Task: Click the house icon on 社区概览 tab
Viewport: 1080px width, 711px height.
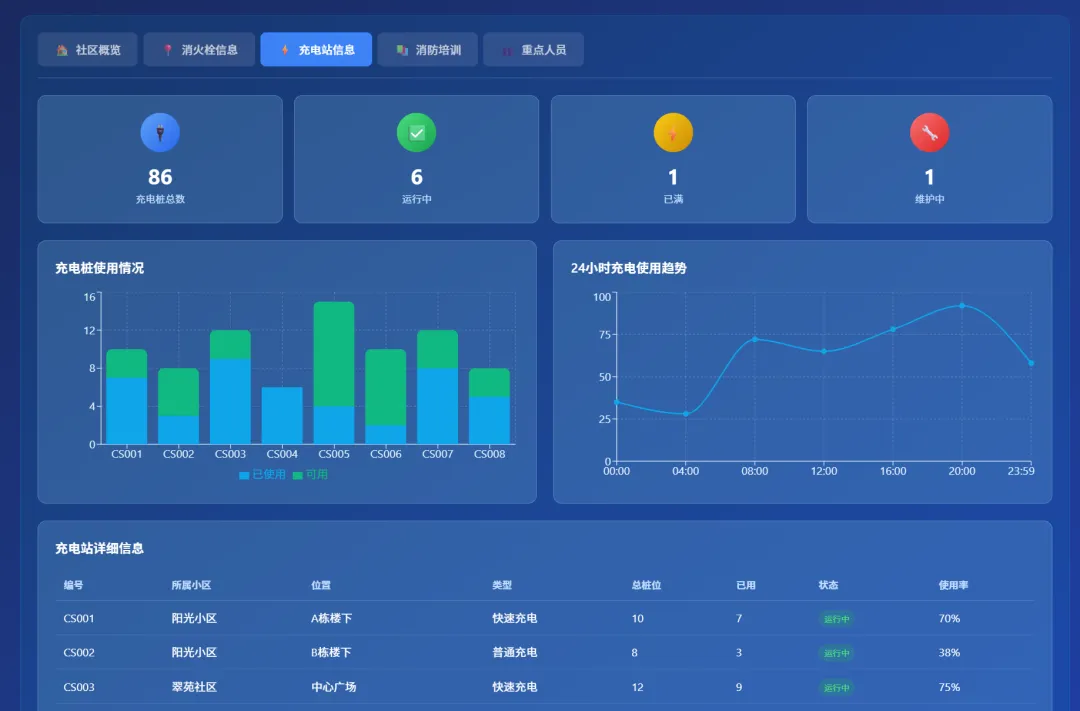Action: (x=62, y=50)
